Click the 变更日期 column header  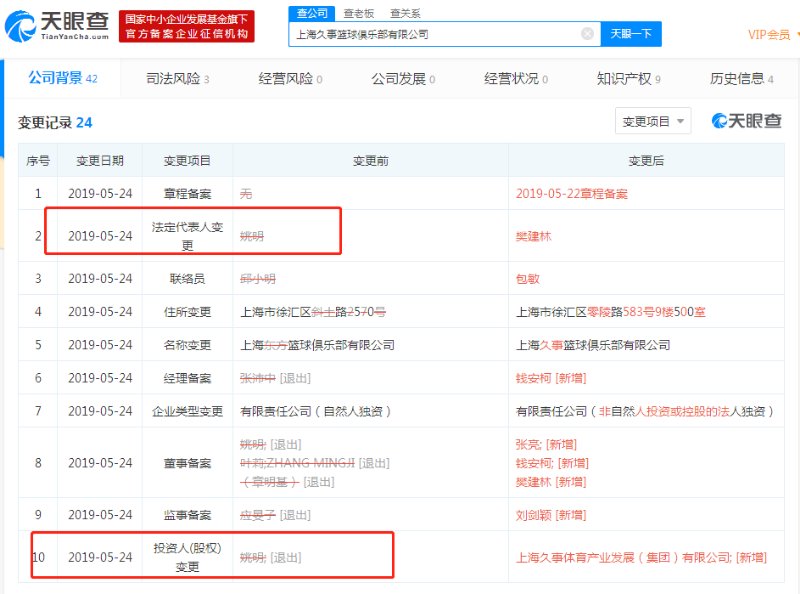coord(100,161)
